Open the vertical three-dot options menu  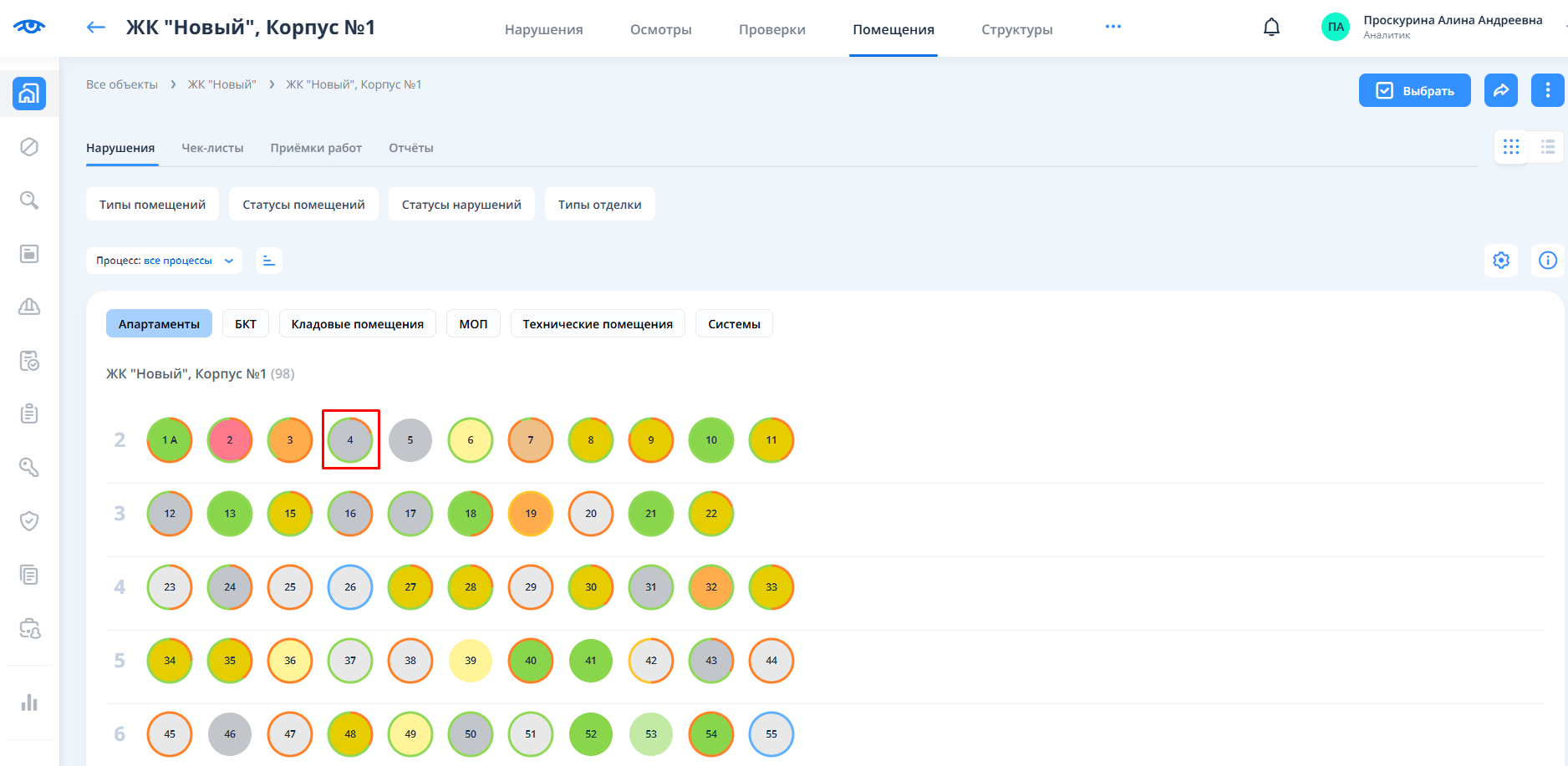point(1547,90)
